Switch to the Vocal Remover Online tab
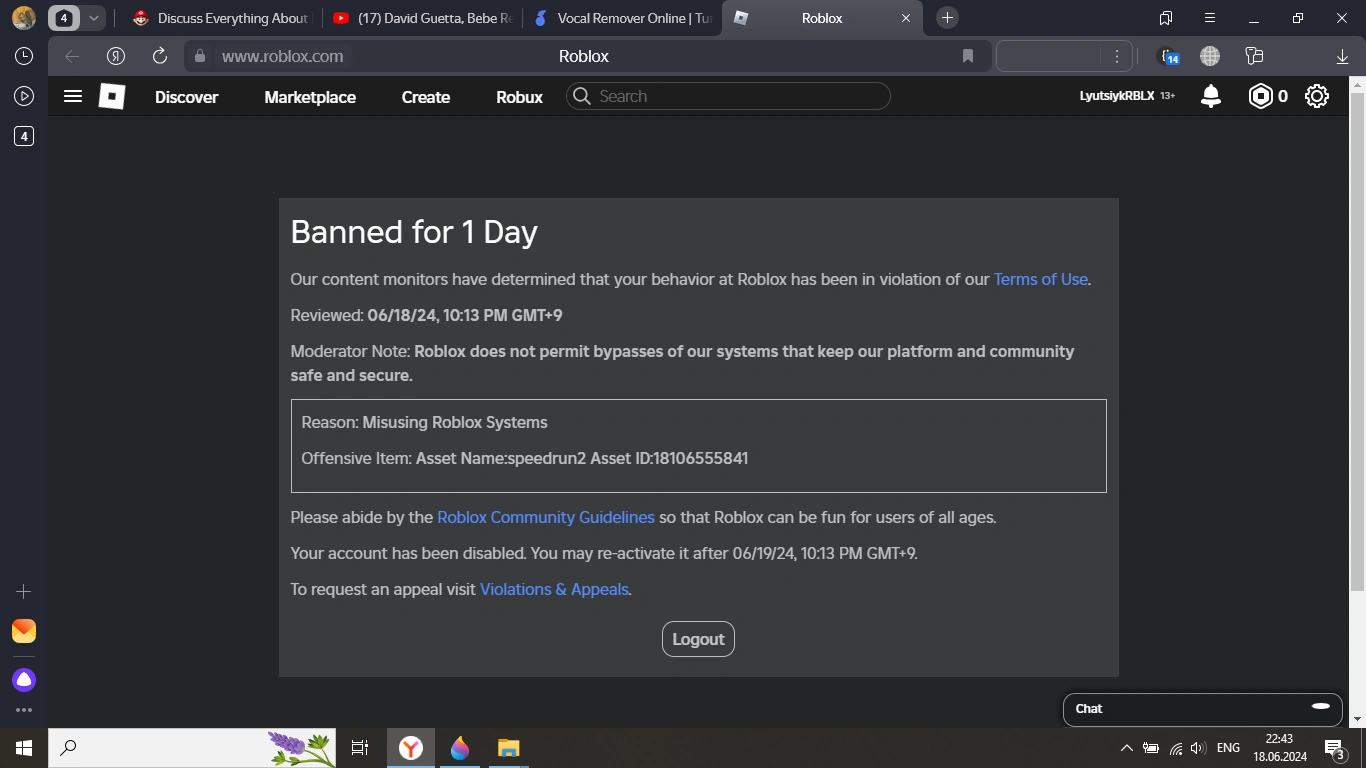The width and height of the screenshot is (1366, 768). coord(622,17)
